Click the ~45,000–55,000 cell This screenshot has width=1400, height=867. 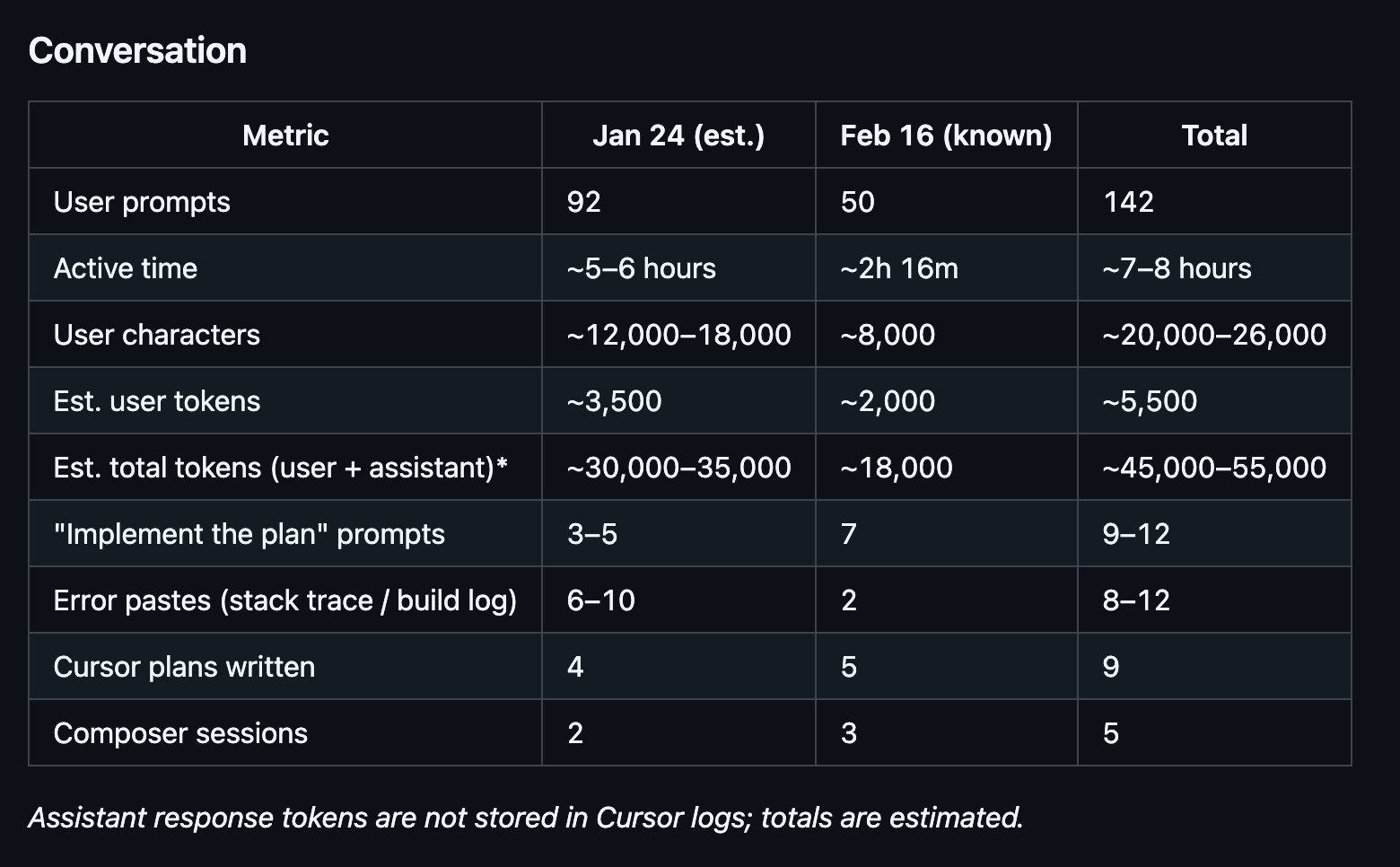1214,468
